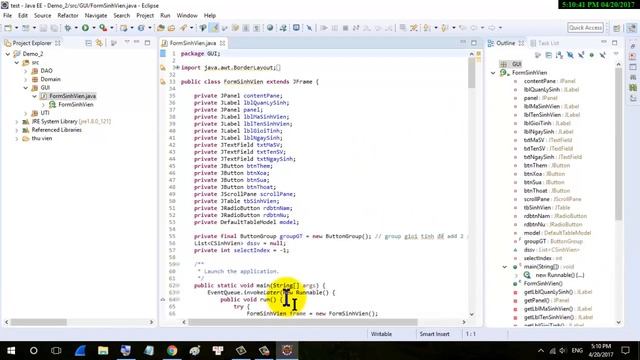Screen dimensions: 640x360
Task: Click Project Explorer horizontal scrollbar thumb
Action: coord(39,322)
